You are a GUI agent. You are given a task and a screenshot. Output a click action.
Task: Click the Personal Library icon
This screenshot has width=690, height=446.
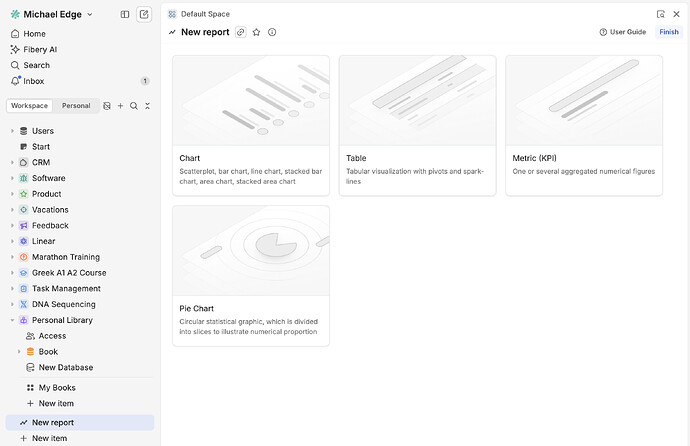(x=24, y=321)
